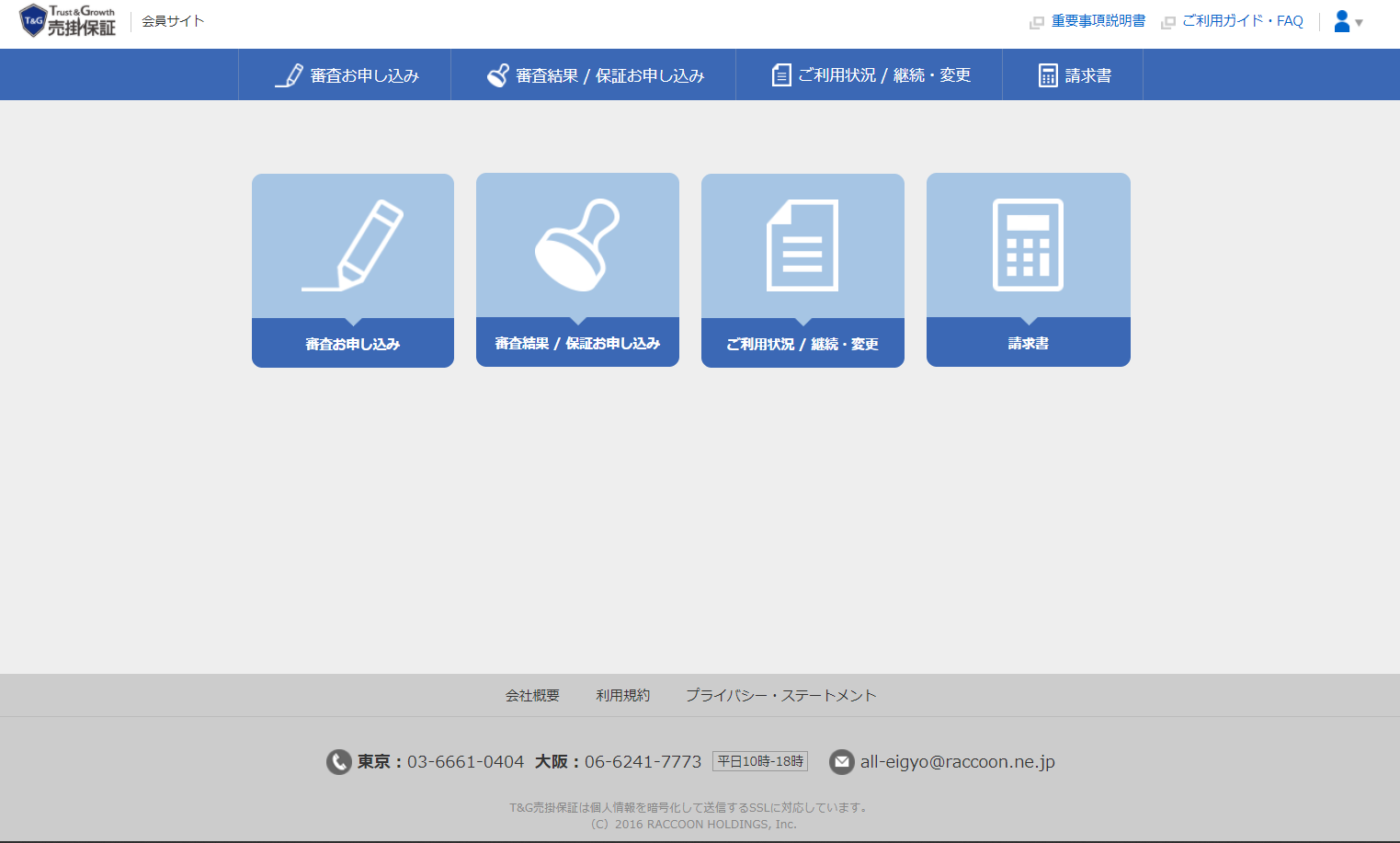Click external-link icon beside 重要事項説明書
Viewport: 1400px width, 843px height.
click(1037, 22)
